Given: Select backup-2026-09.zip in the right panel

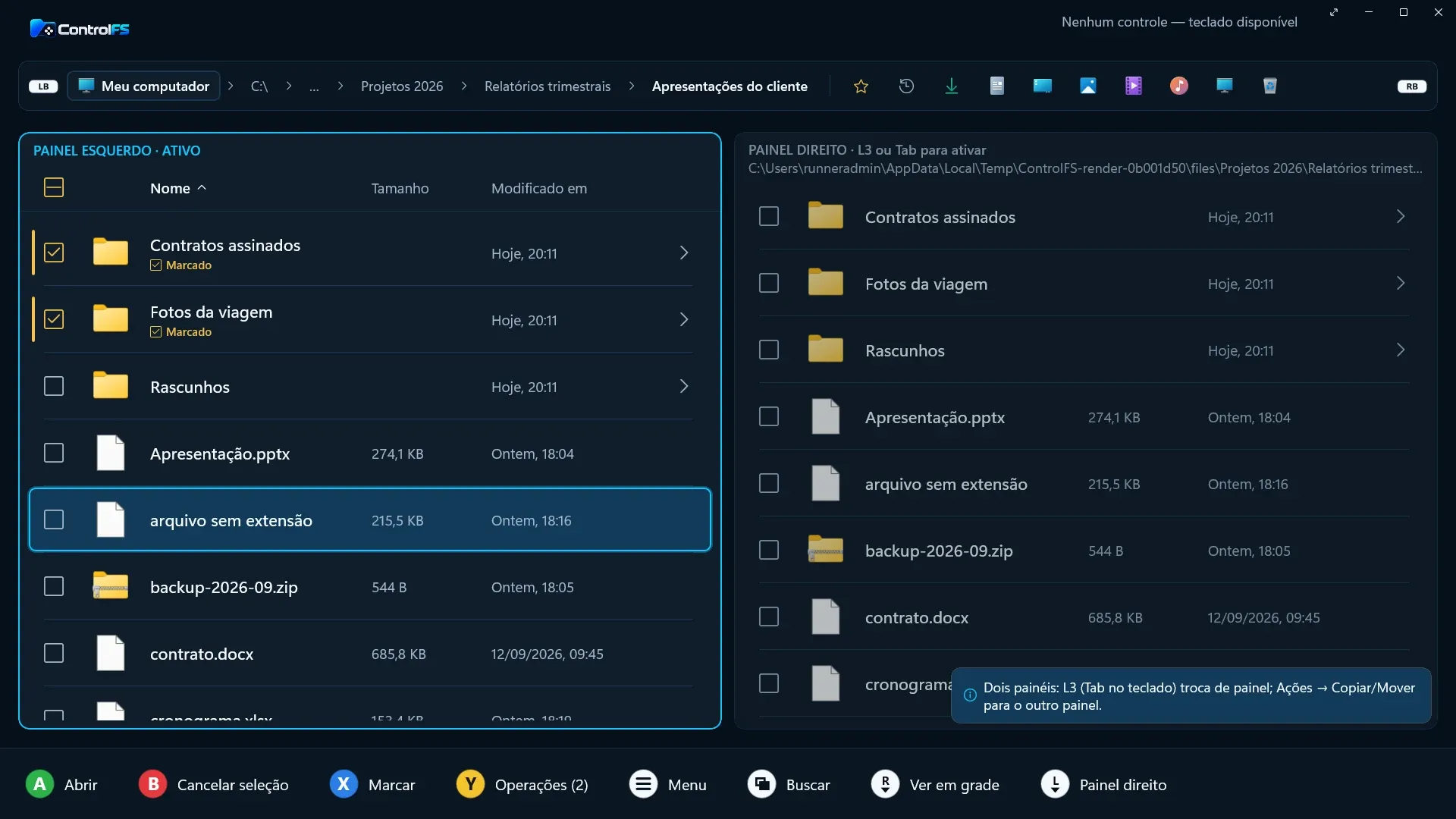Looking at the screenshot, I should 1084,551.
